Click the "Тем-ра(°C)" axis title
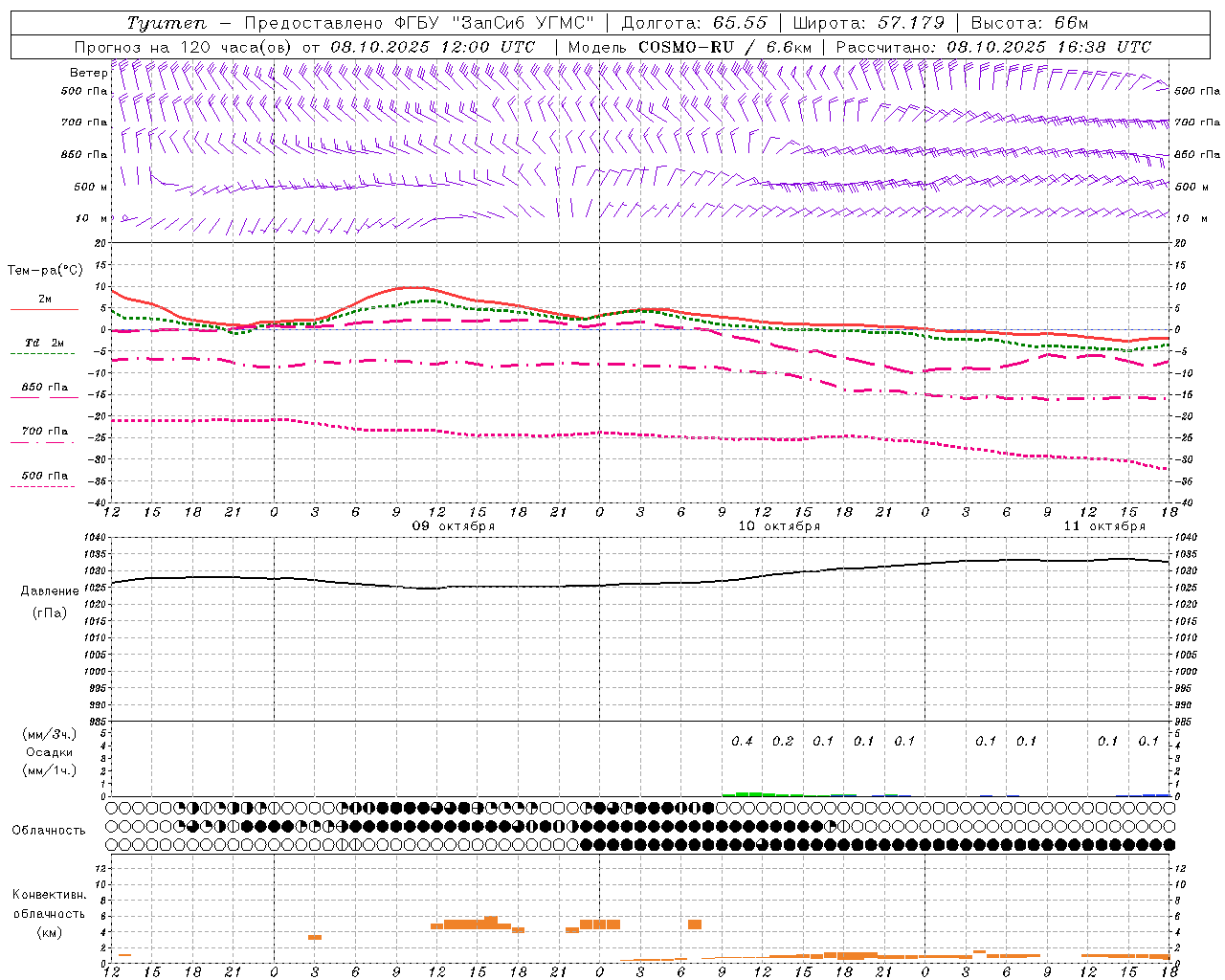 coord(45,271)
